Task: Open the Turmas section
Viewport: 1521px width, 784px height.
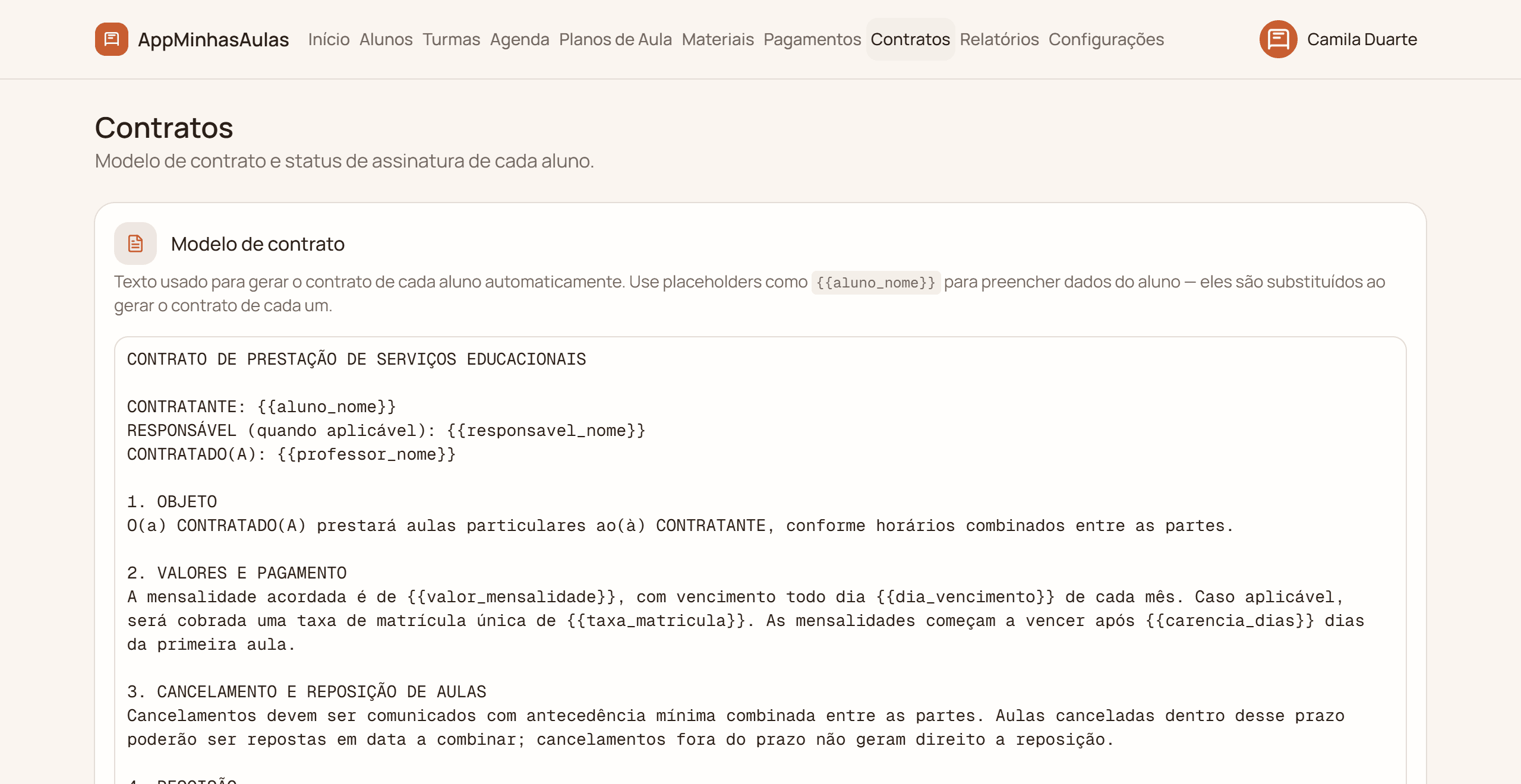Action: 451,39
